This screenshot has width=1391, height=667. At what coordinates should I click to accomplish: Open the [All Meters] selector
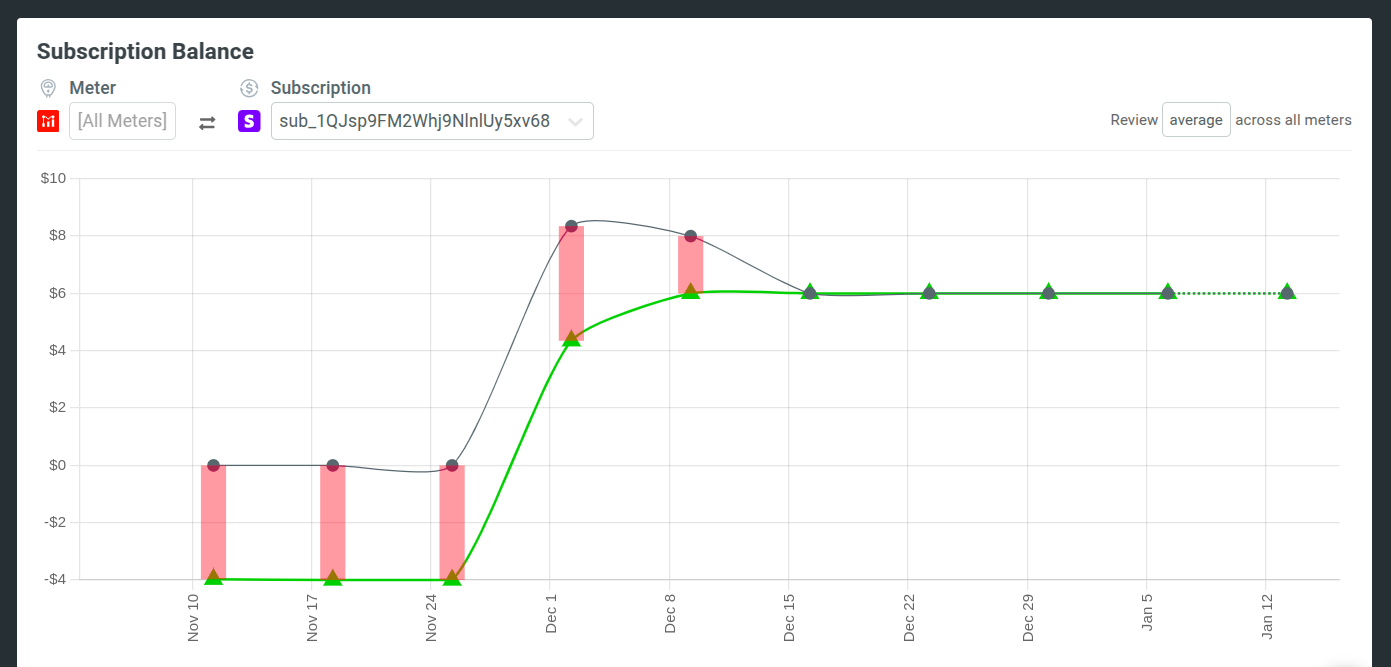122,120
